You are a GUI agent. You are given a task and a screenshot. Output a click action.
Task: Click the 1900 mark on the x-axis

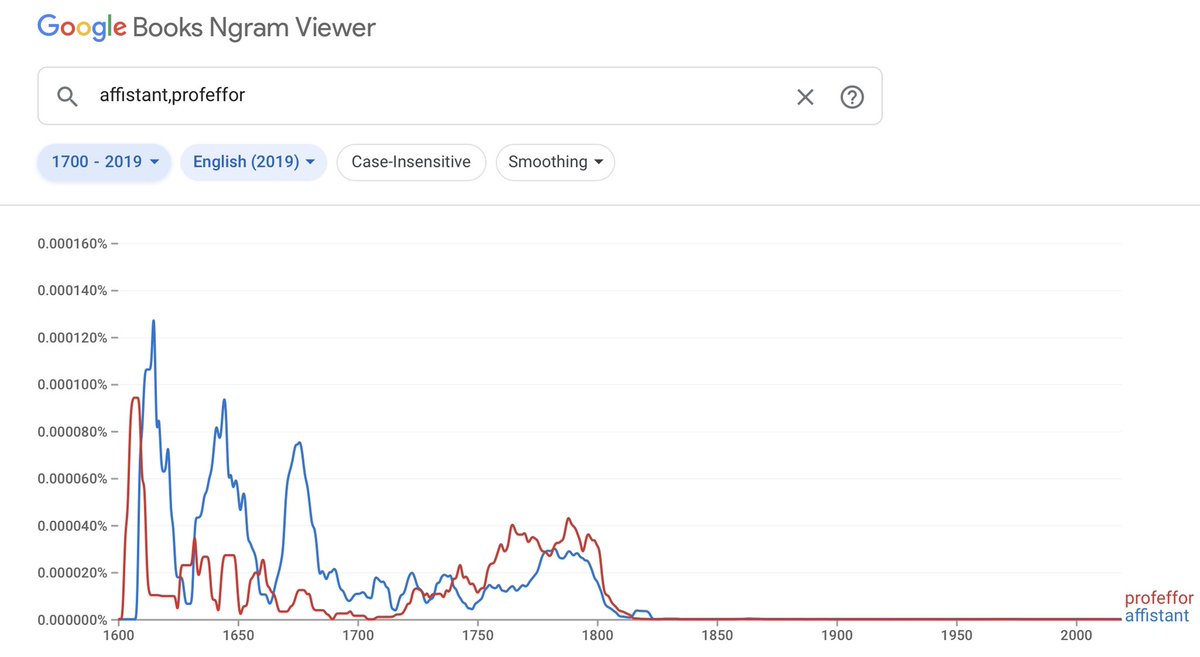[837, 636]
